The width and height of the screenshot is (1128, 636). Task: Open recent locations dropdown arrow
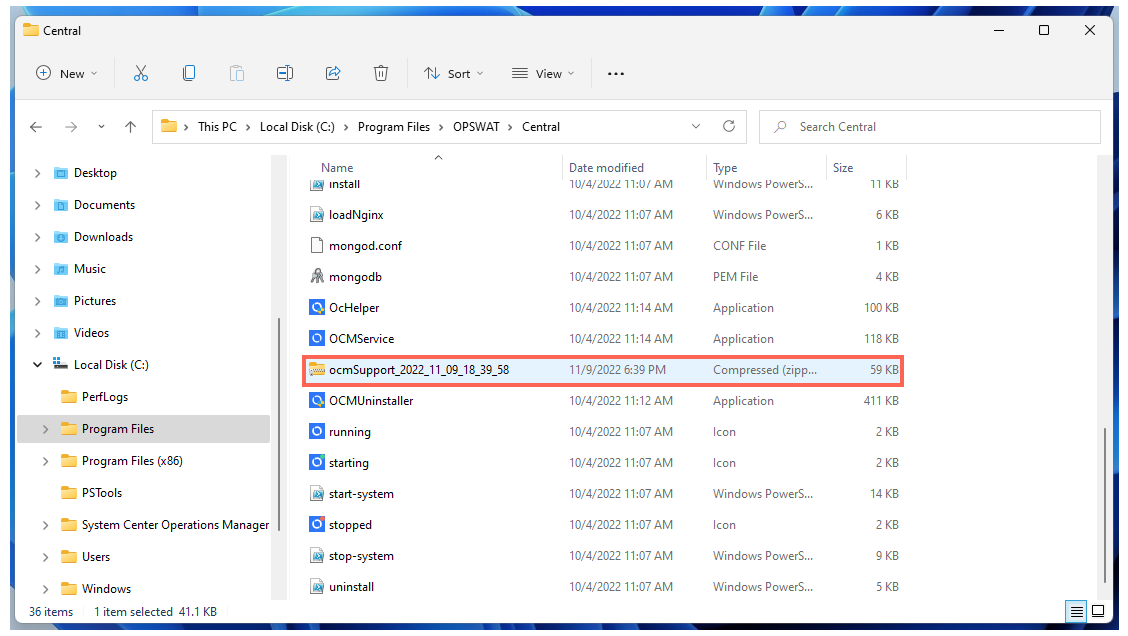click(101, 127)
